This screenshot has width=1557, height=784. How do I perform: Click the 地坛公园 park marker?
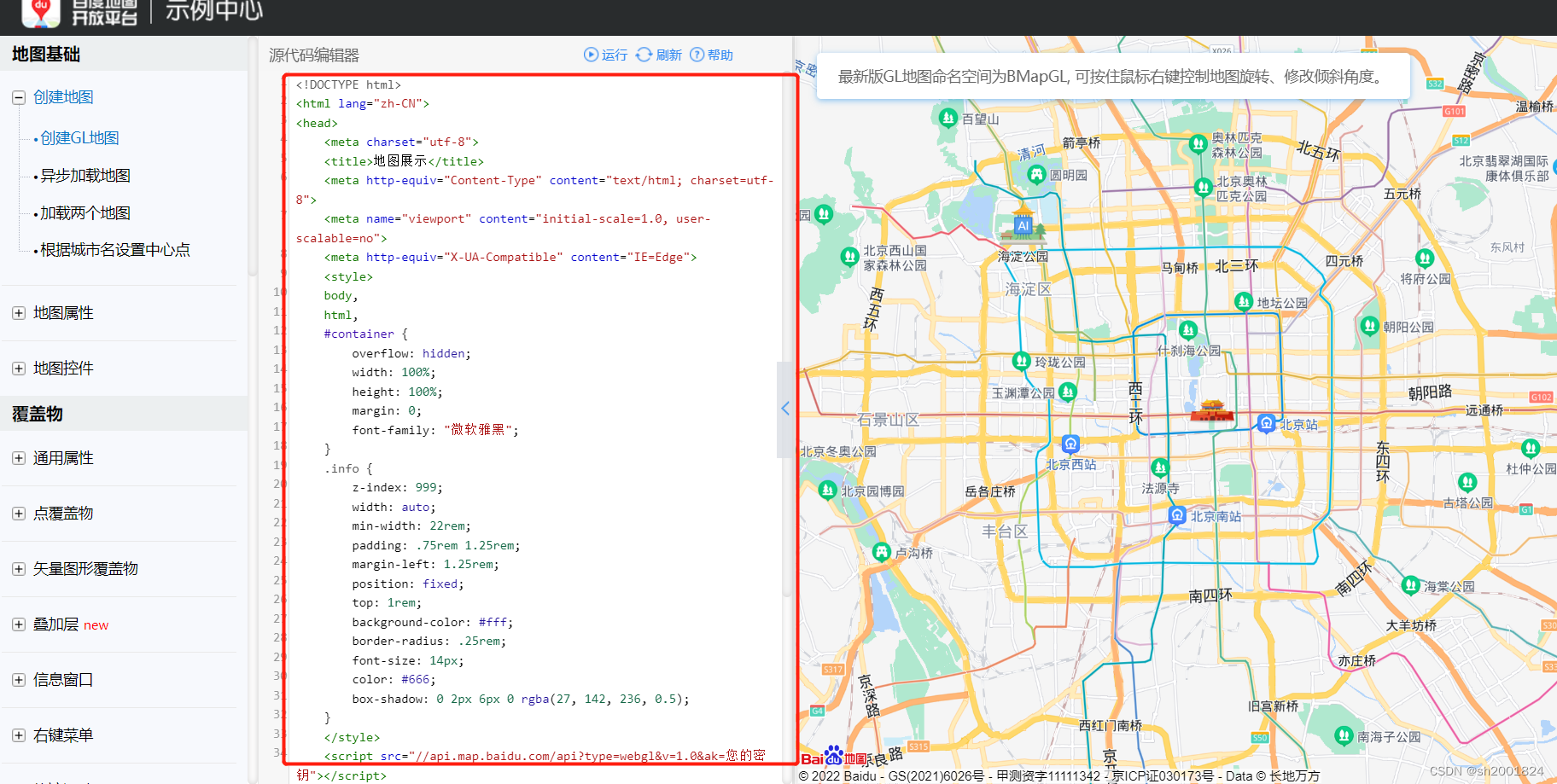pyautogui.click(x=1244, y=301)
